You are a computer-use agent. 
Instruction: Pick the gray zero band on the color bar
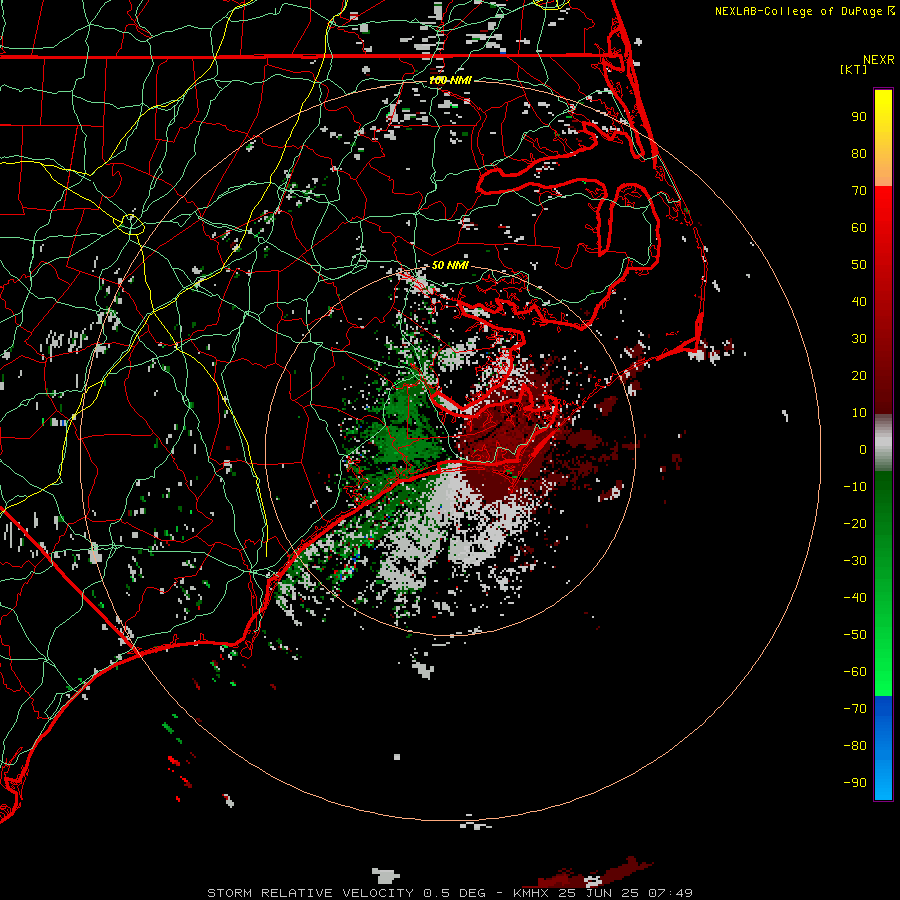883,443
